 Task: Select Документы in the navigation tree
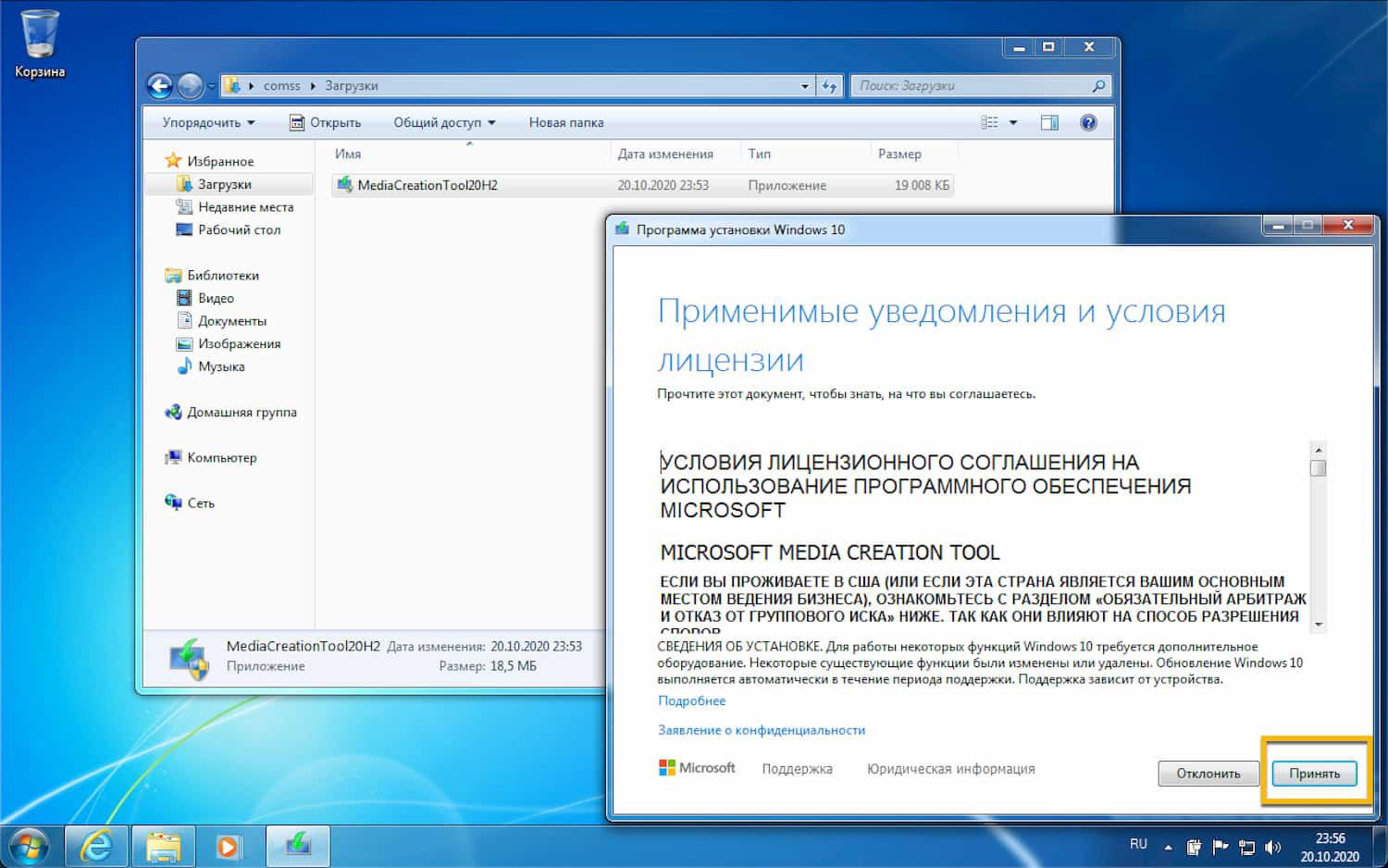click(231, 321)
